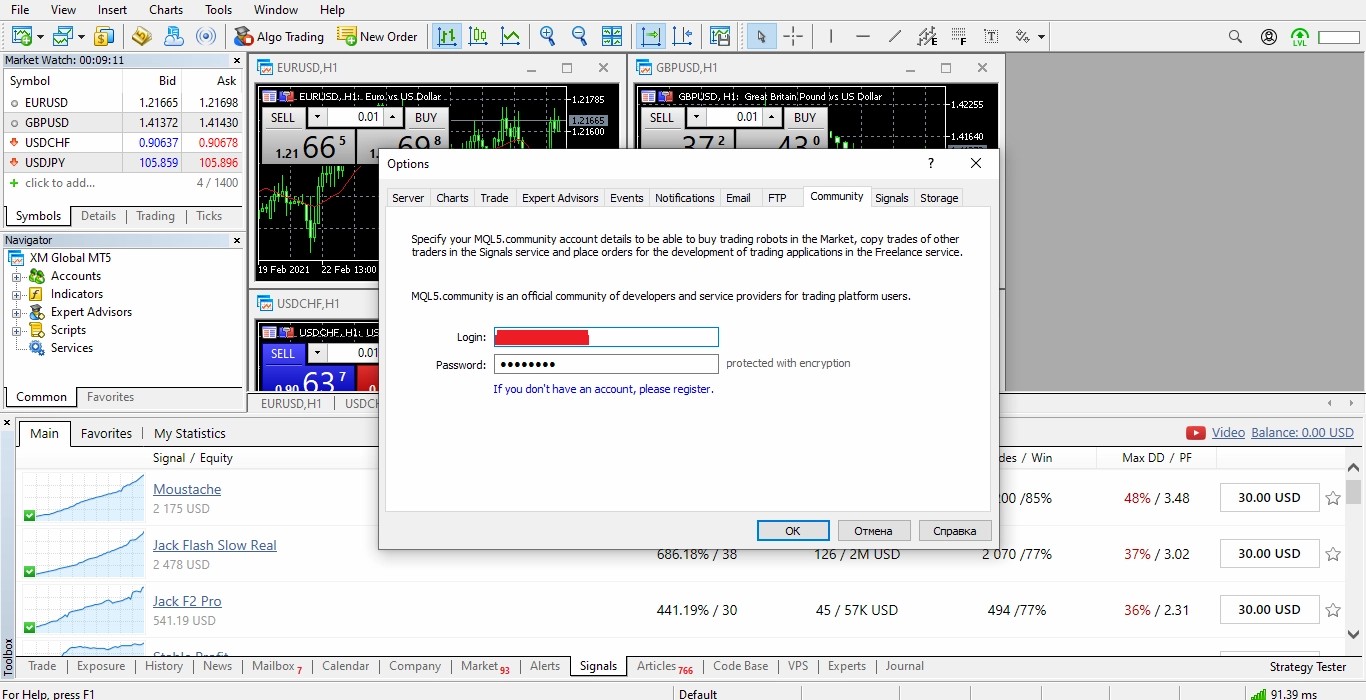Open the Tools menu

click(218, 10)
